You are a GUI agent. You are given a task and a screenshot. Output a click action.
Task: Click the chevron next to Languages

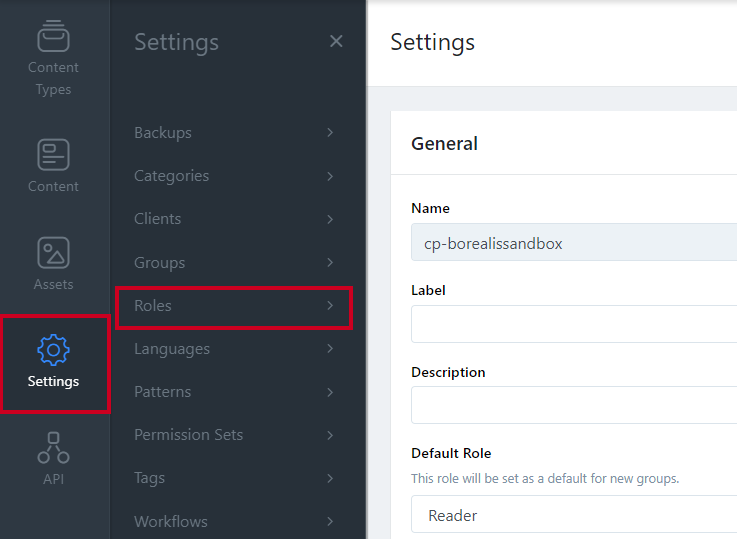(330, 349)
